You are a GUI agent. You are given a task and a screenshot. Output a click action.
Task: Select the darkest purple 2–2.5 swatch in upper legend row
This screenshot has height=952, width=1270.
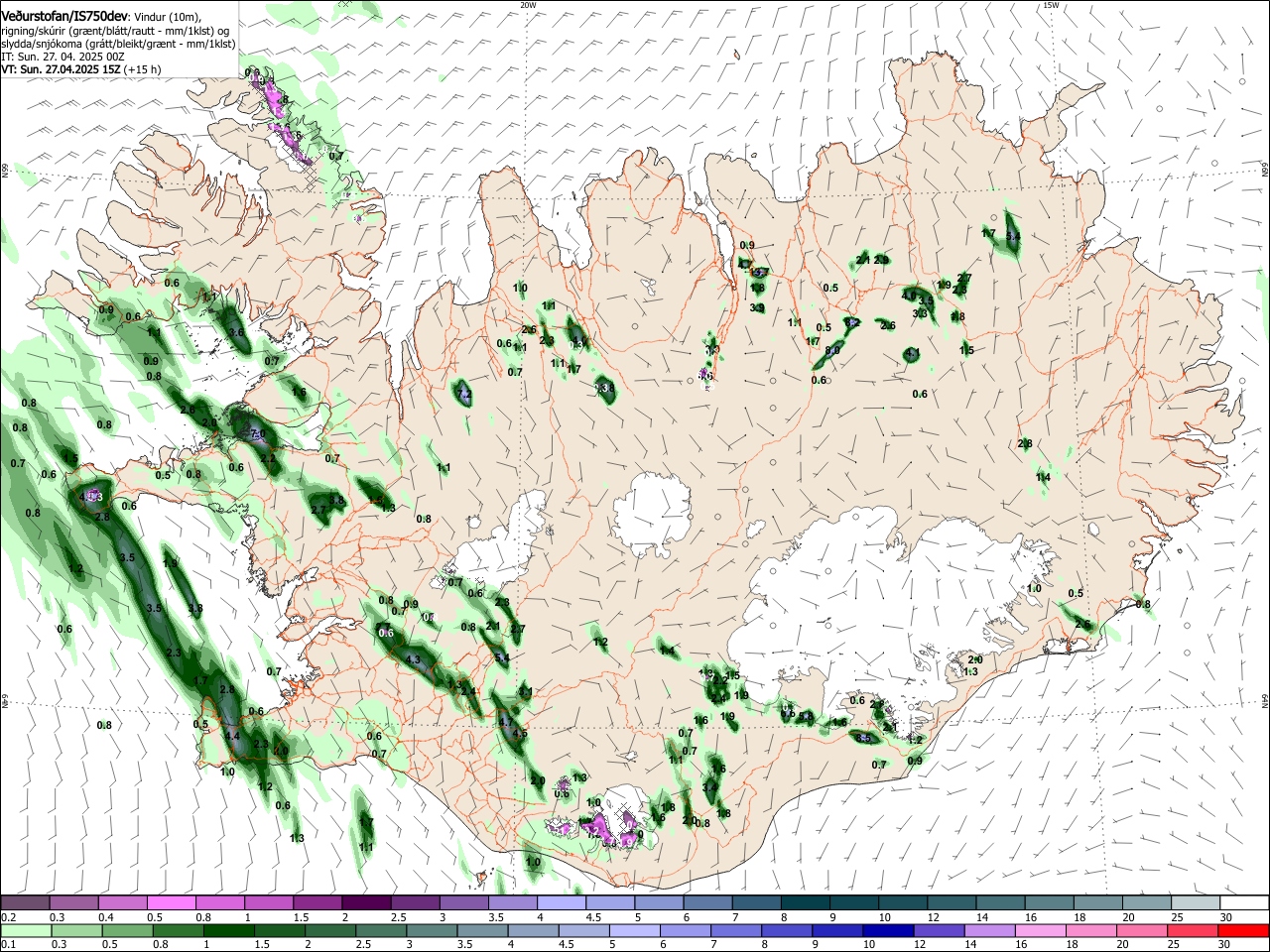(365, 902)
